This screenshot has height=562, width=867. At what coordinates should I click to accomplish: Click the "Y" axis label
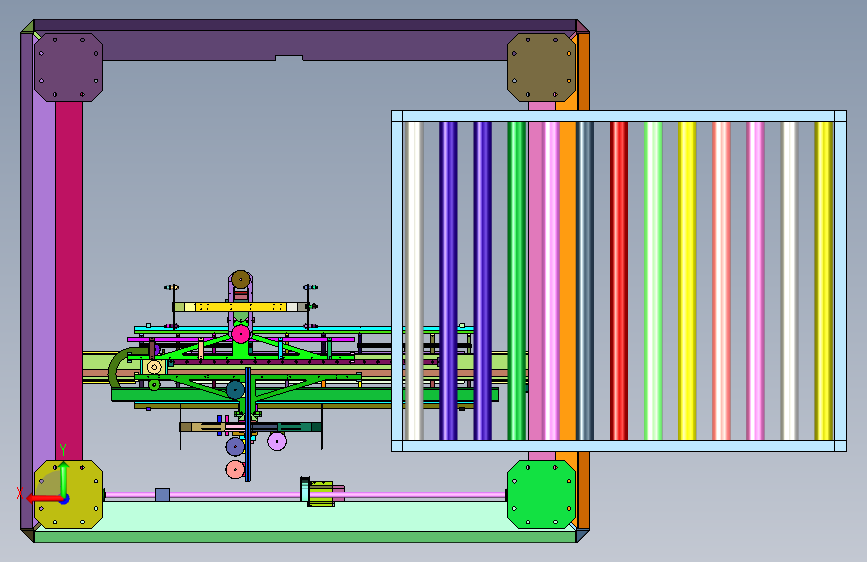click(x=63, y=449)
